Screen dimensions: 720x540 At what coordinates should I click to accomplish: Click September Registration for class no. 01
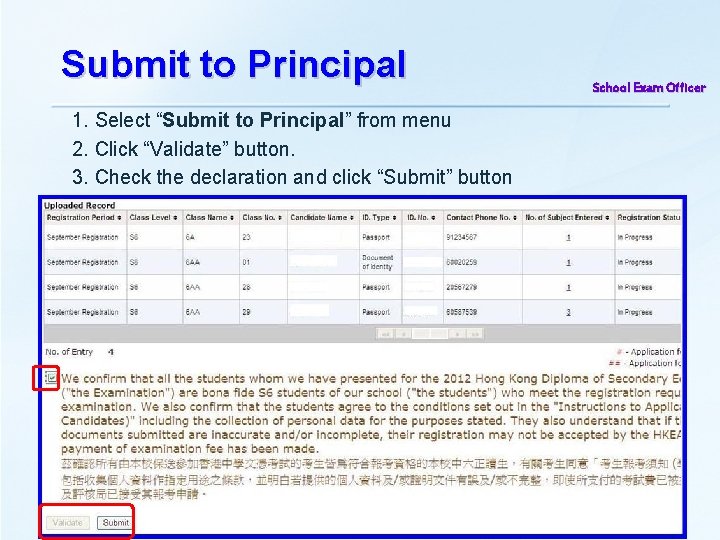(x=83, y=262)
